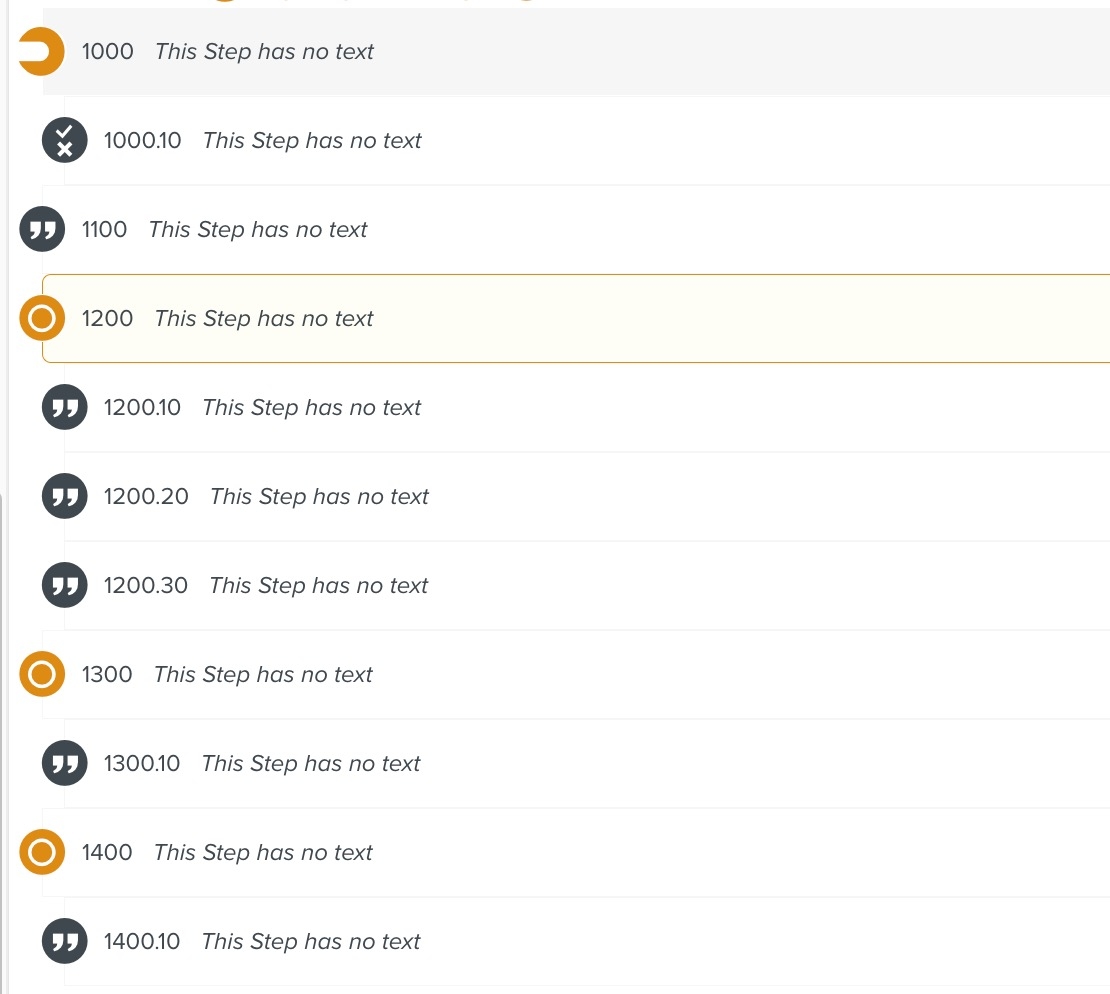
Task: Click the quote icon of step 1100
Action: 42,230
